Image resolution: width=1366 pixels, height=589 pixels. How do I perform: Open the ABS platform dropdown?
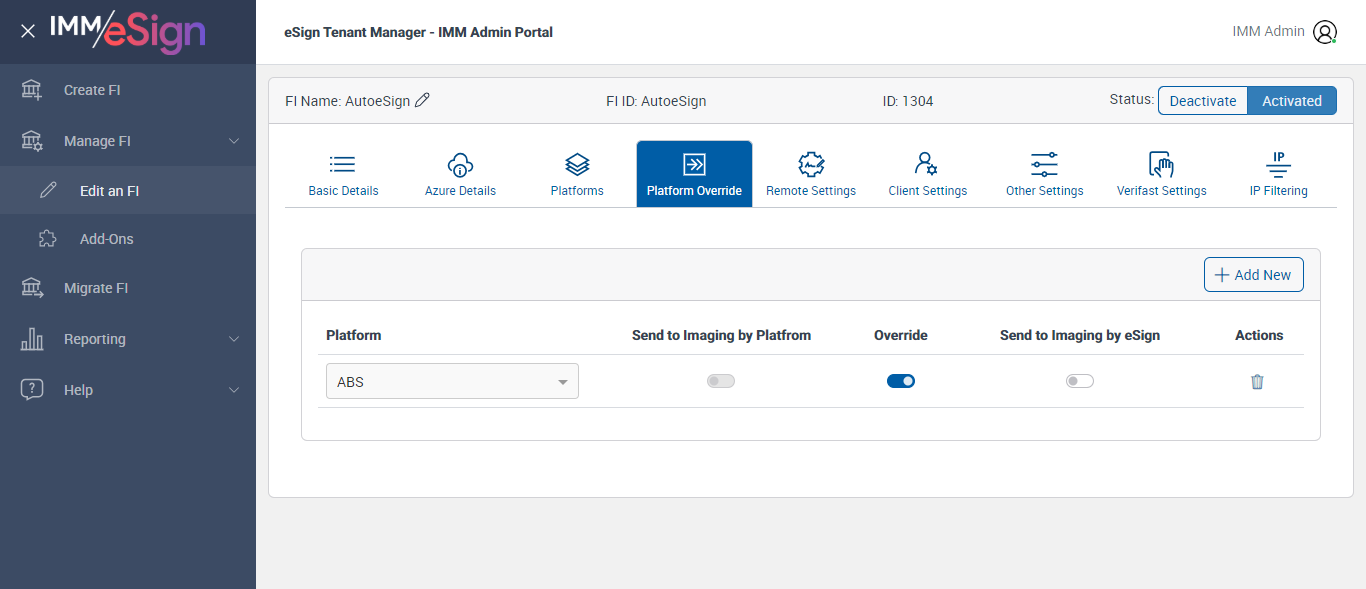coord(452,381)
